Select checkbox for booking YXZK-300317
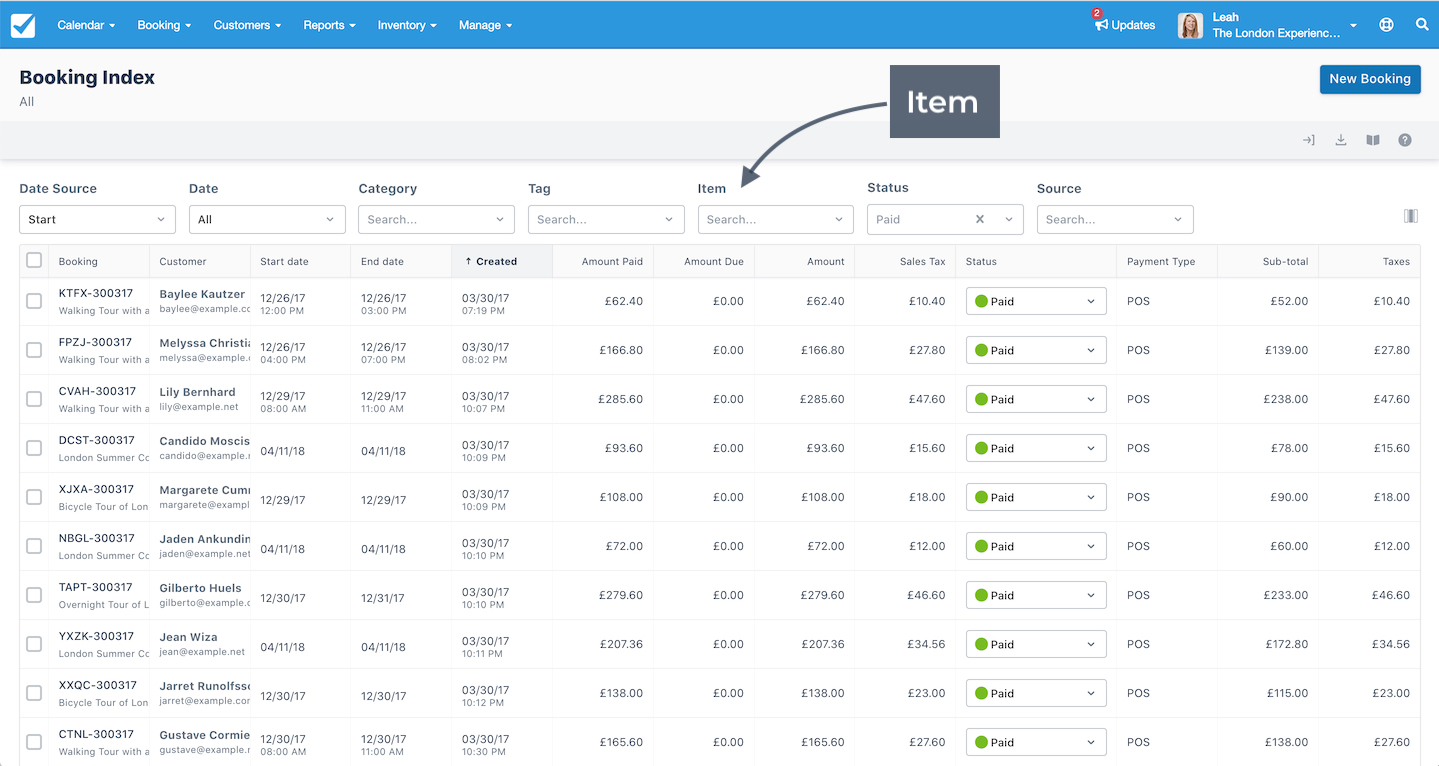Viewport: 1439px width, 766px height. pos(34,644)
